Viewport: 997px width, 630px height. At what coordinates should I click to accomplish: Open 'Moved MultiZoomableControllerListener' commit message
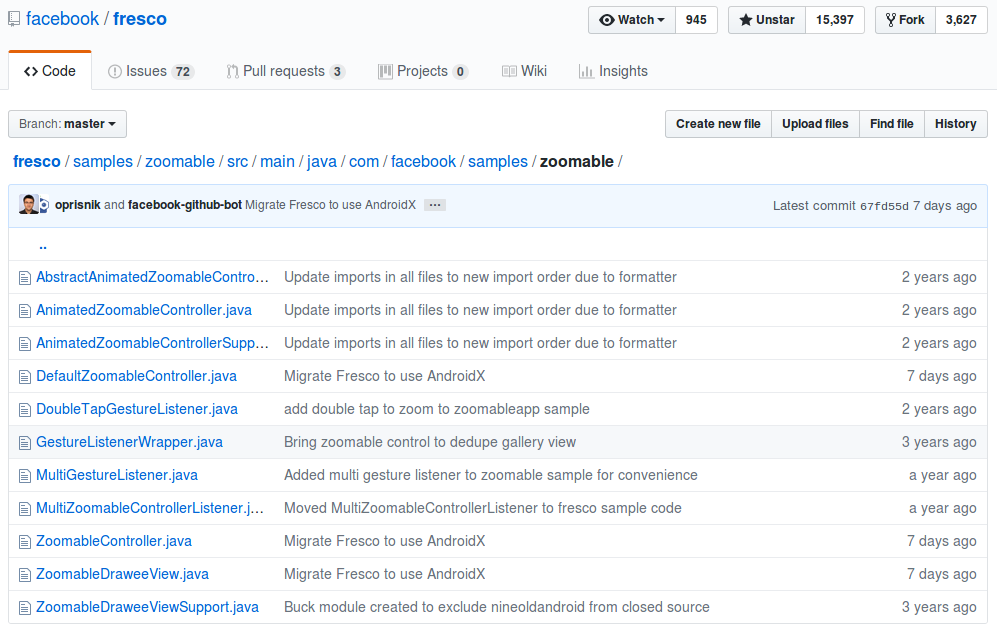pyautogui.click(x=483, y=509)
